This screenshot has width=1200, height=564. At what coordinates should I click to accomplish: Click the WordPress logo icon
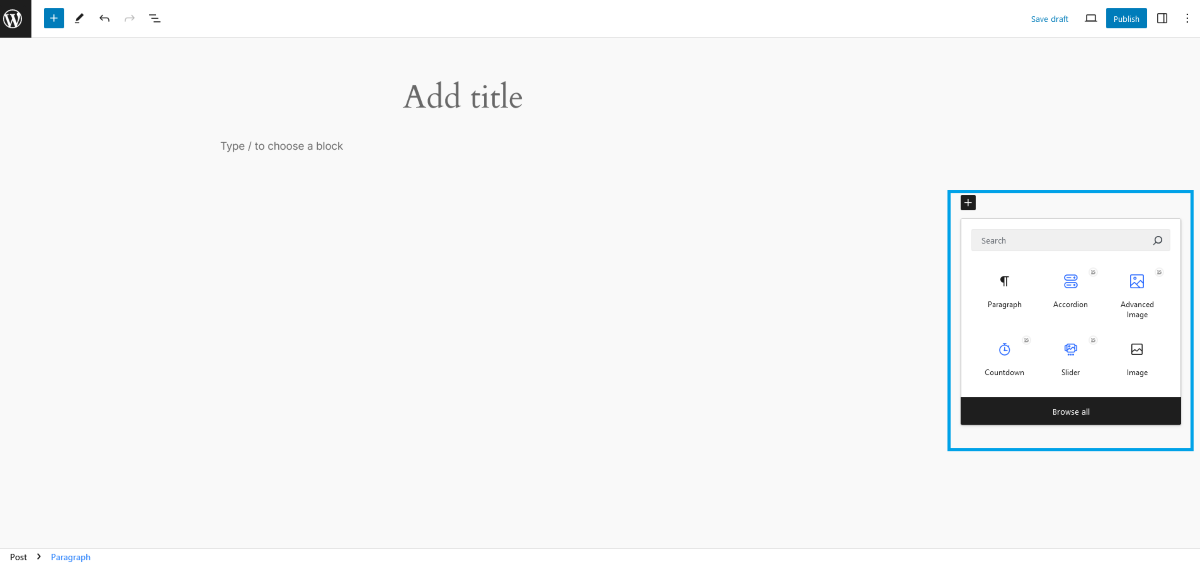(x=15, y=18)
